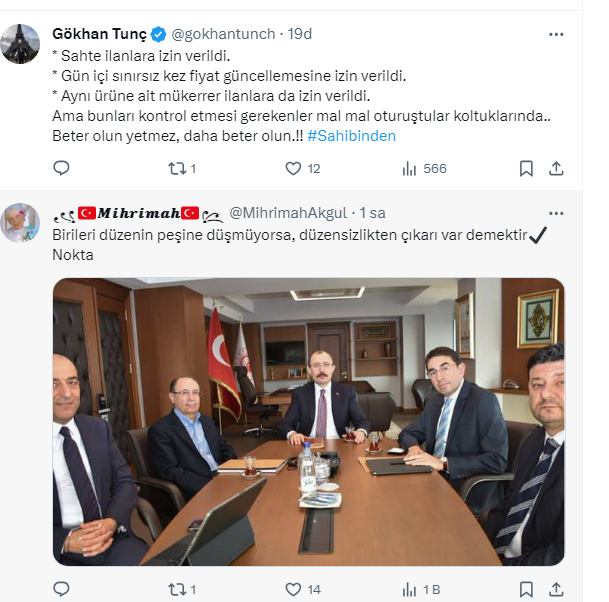Screen dimensions: 609x602
Task: Open more options on Gökhan Tunç's tweet
Action: 556,35
